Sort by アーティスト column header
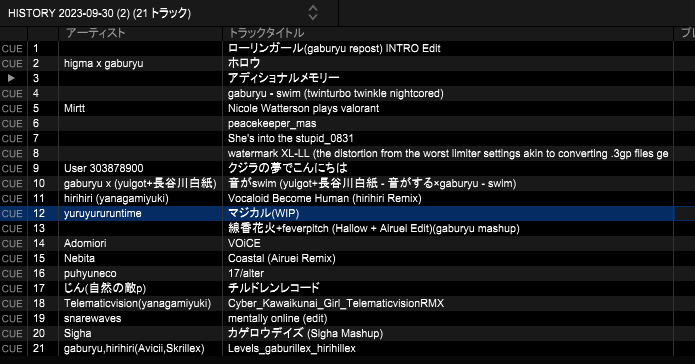The width and height of the screenshot is (695, 364). pos(95,33)
